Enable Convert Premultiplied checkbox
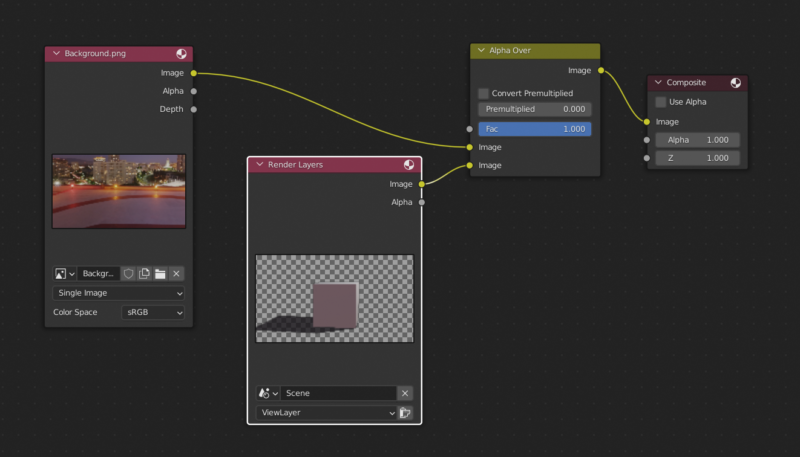Image resolution: width=800 pixels, height=457 pixels. point(483,93)
